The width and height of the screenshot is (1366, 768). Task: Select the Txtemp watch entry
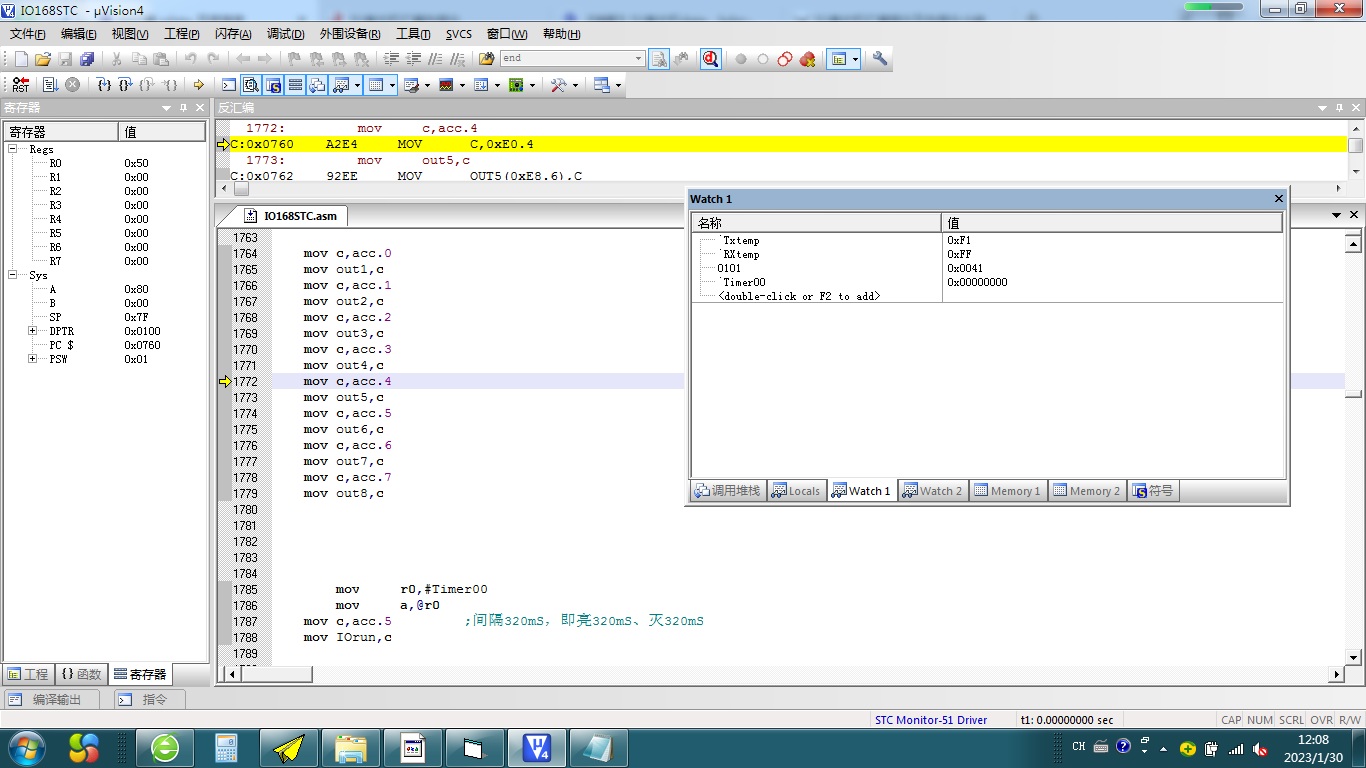(741, 240)
